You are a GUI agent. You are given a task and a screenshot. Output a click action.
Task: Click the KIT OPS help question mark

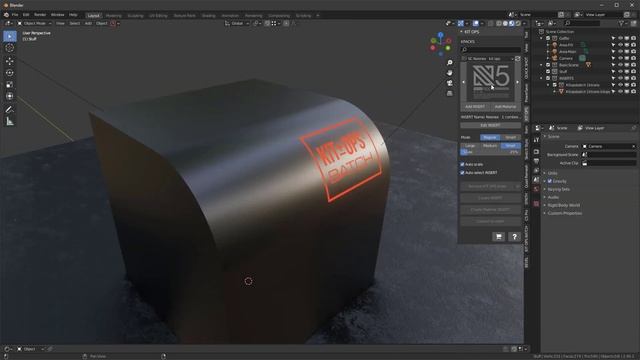[x=514, y=237]
